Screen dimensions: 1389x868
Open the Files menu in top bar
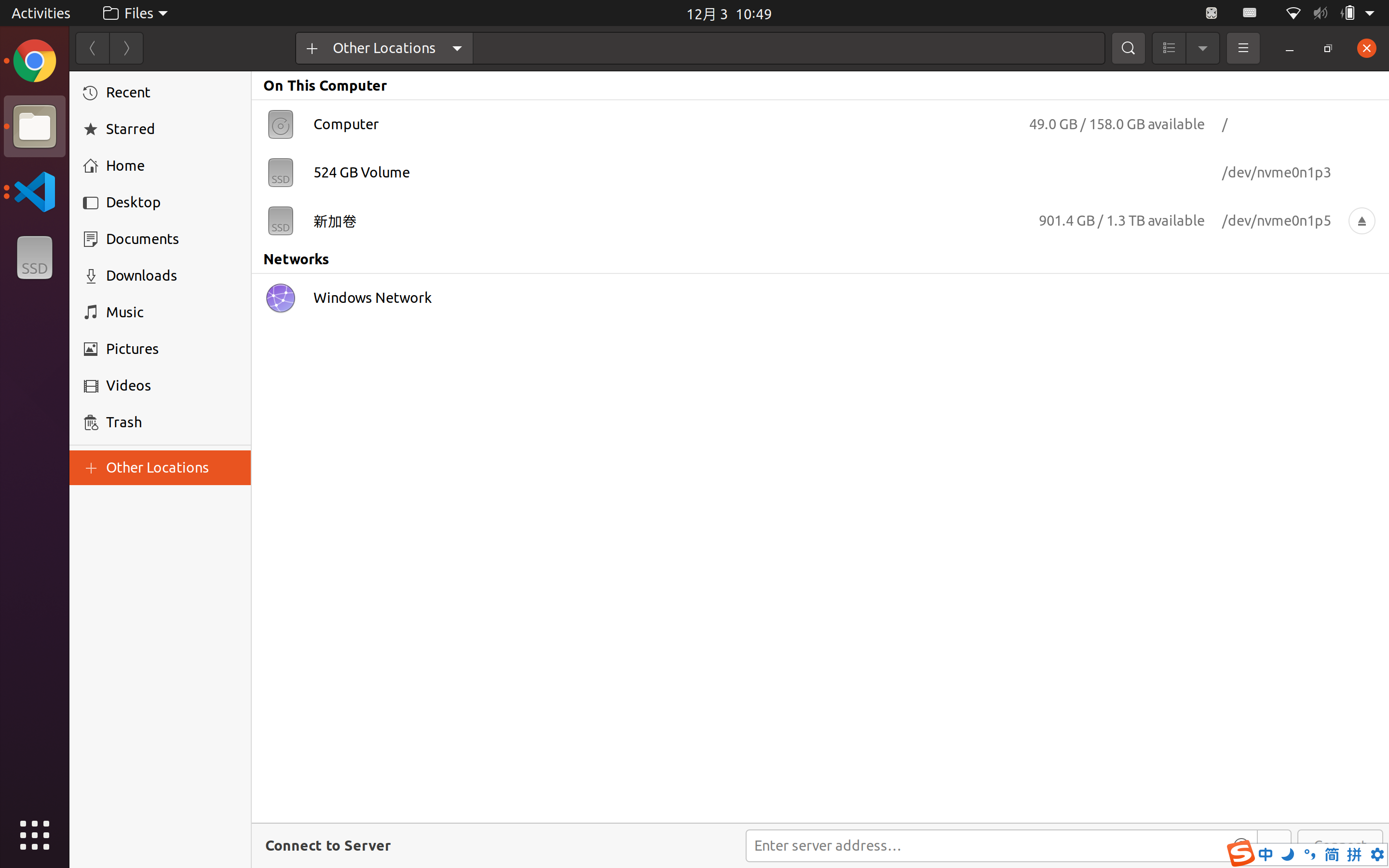134,13
